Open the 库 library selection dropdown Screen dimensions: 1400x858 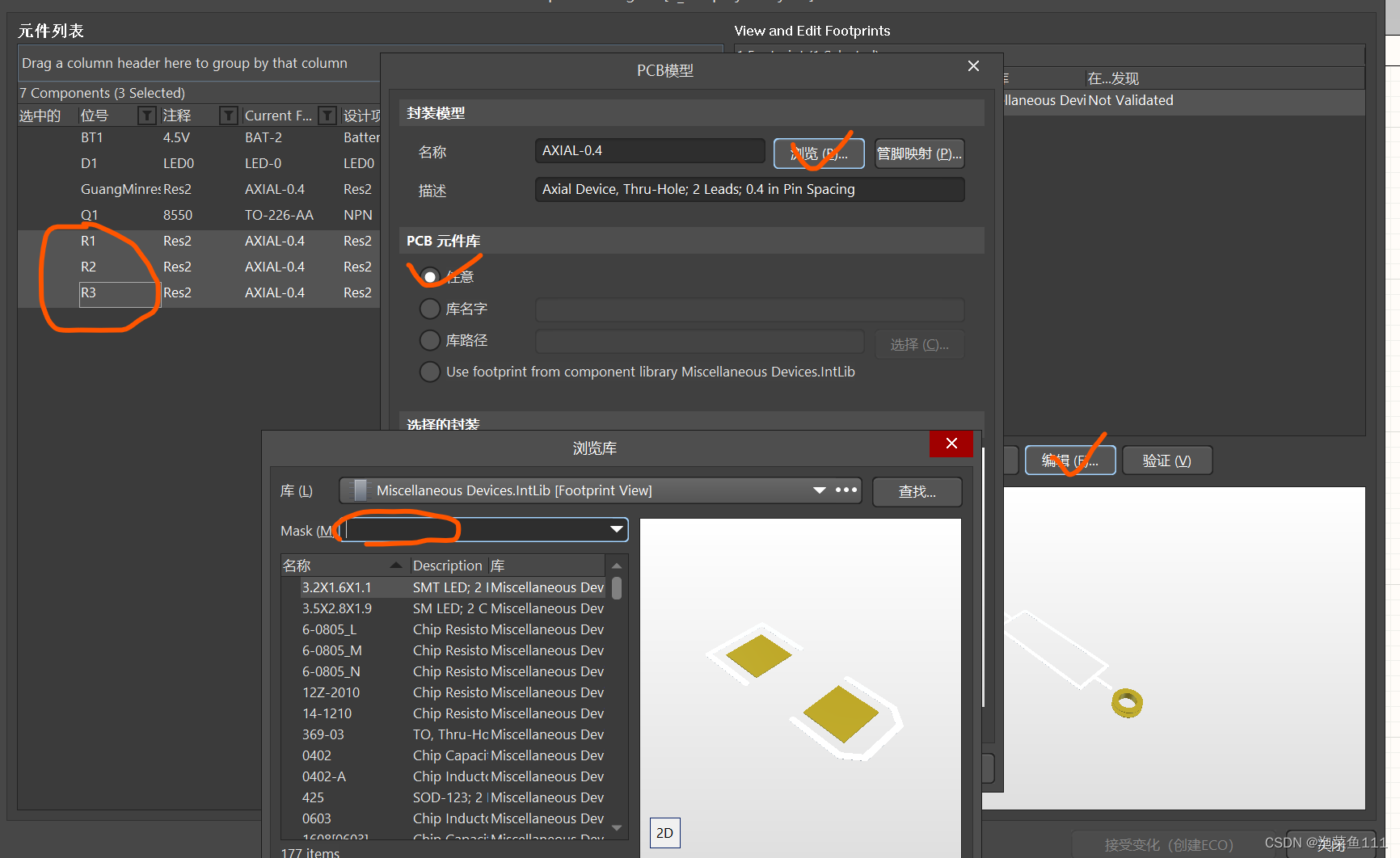coord(819,490)
